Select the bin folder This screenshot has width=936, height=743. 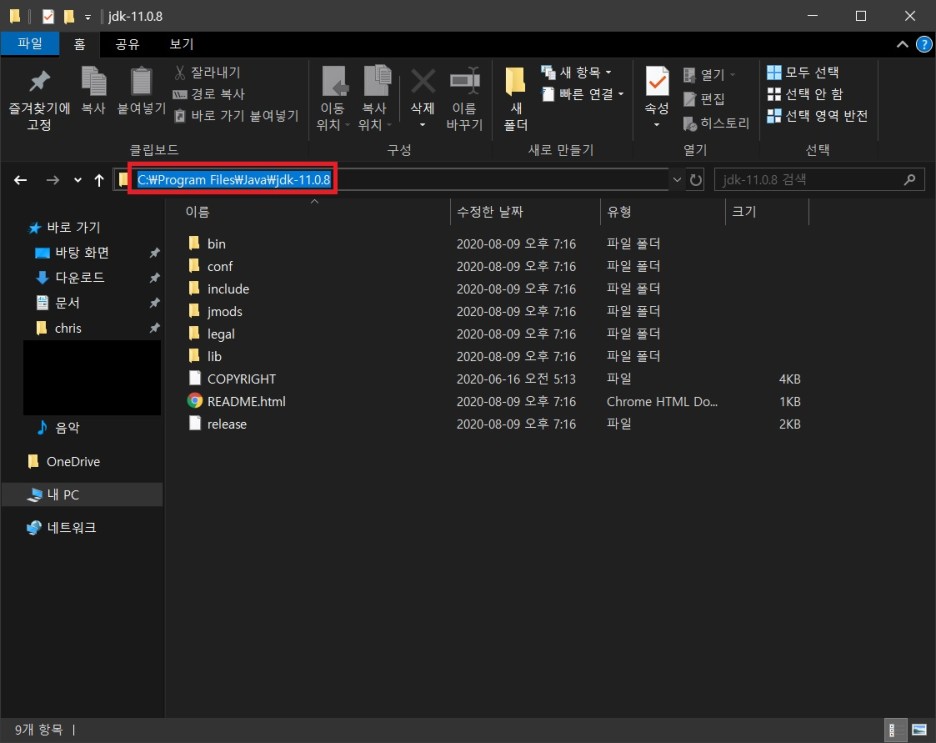[x=216, y=243]
